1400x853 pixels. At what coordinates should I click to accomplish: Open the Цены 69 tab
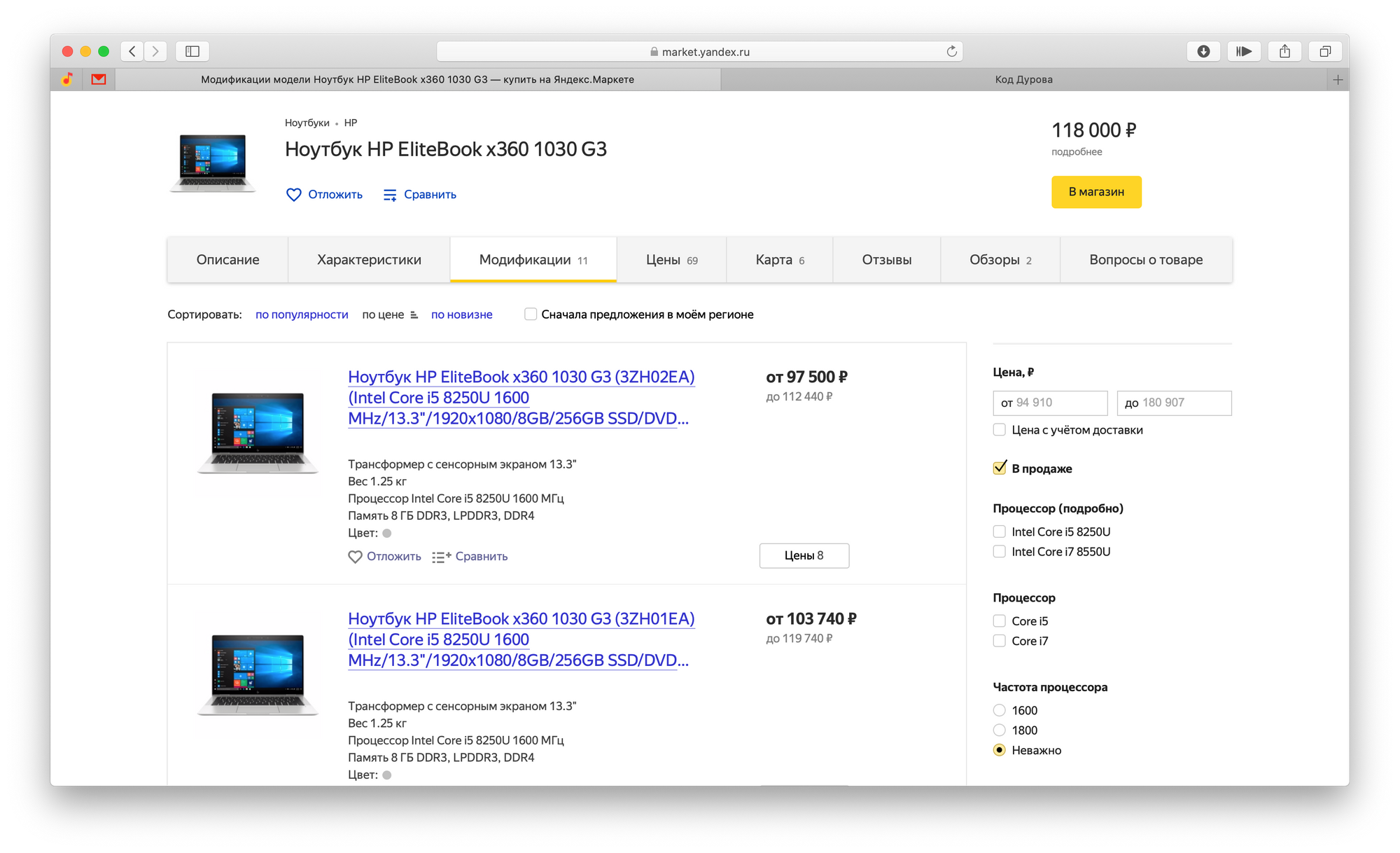click(x=671, y=260)
